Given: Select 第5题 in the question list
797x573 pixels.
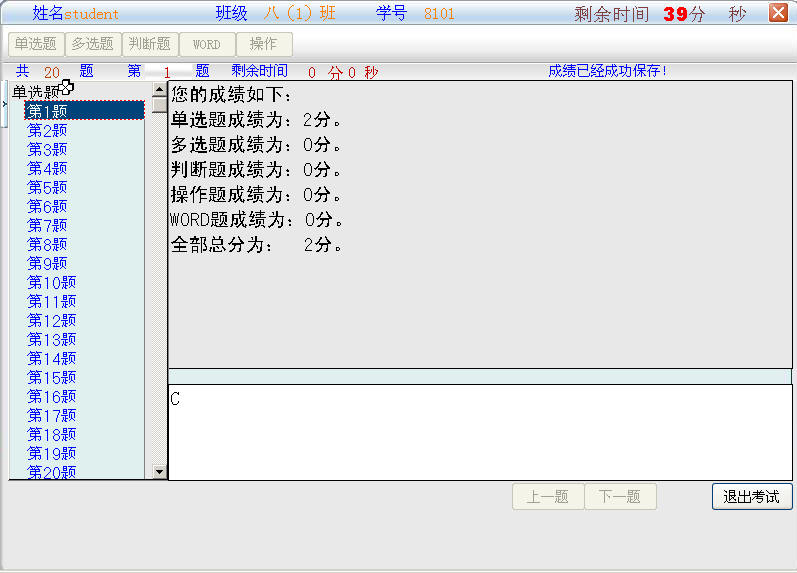Looking at the screenshot, I should click(x=47, y=187).
